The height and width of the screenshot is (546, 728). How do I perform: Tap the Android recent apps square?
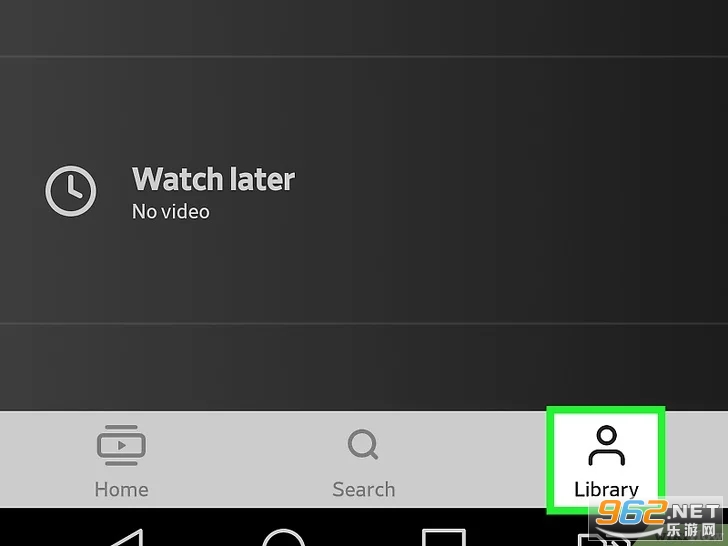point(444,537)
